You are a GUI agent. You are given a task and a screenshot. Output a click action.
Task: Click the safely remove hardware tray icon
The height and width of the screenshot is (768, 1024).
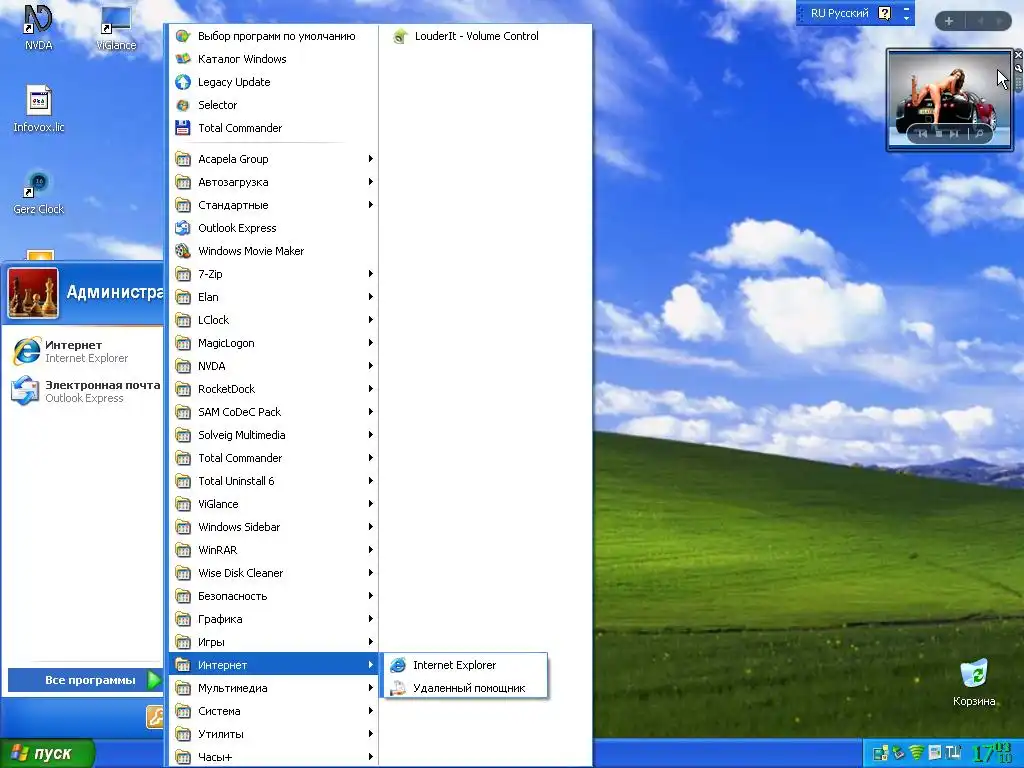point(899,753)
